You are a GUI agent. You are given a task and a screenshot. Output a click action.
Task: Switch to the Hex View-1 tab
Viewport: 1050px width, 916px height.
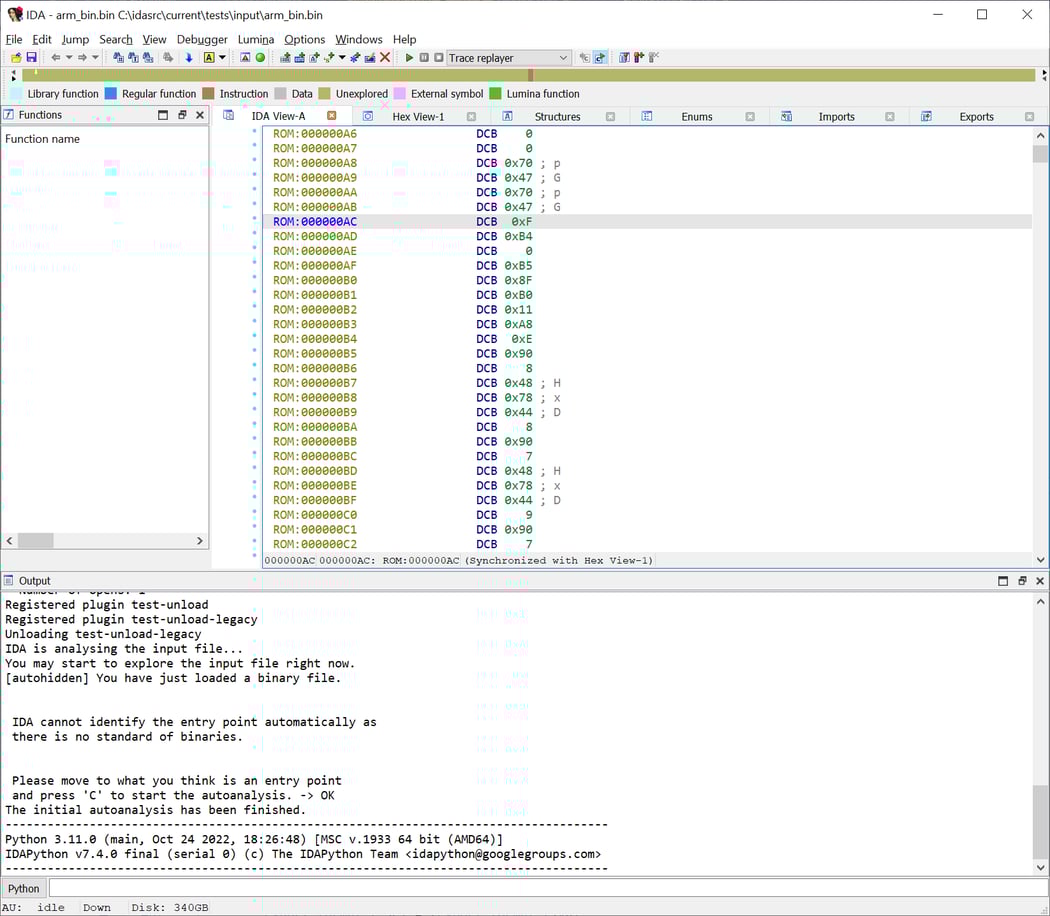[x=419, y=115]
